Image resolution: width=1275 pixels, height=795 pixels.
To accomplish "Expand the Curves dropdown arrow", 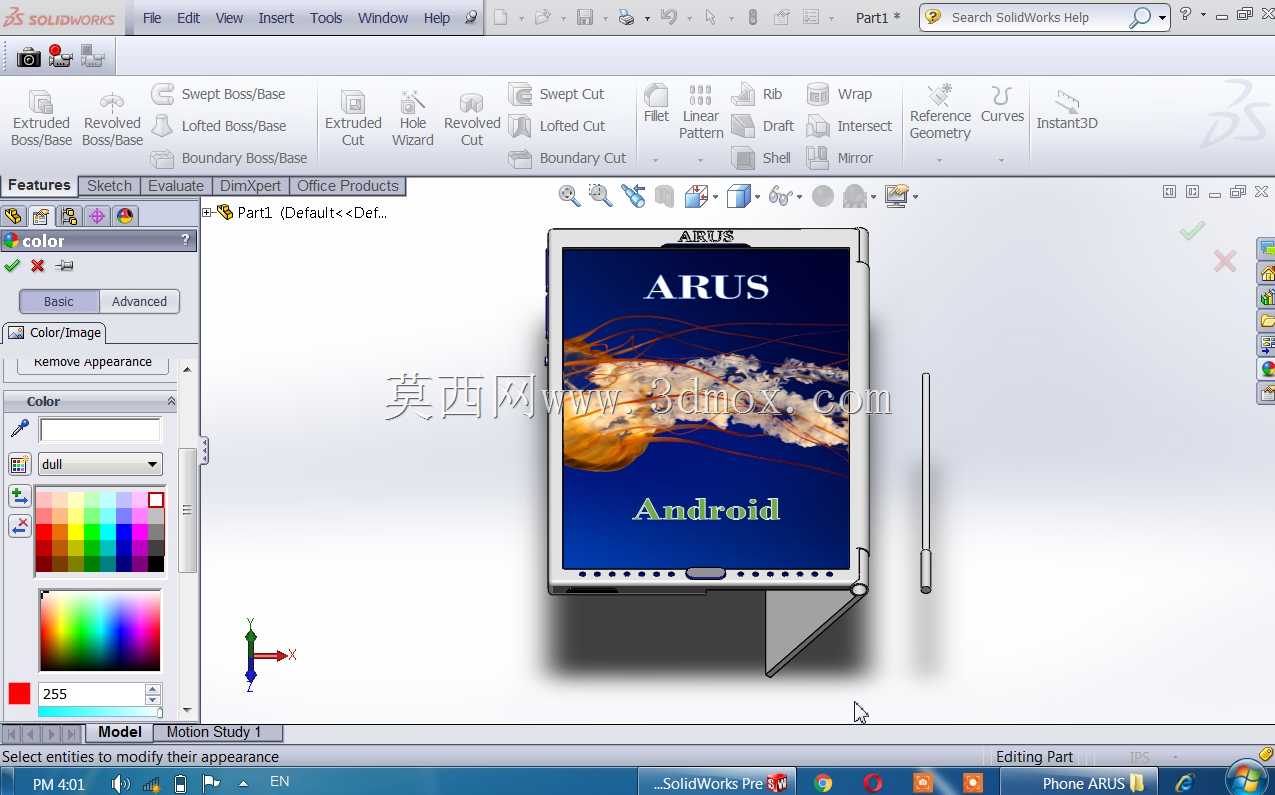I will point(1001,160).
